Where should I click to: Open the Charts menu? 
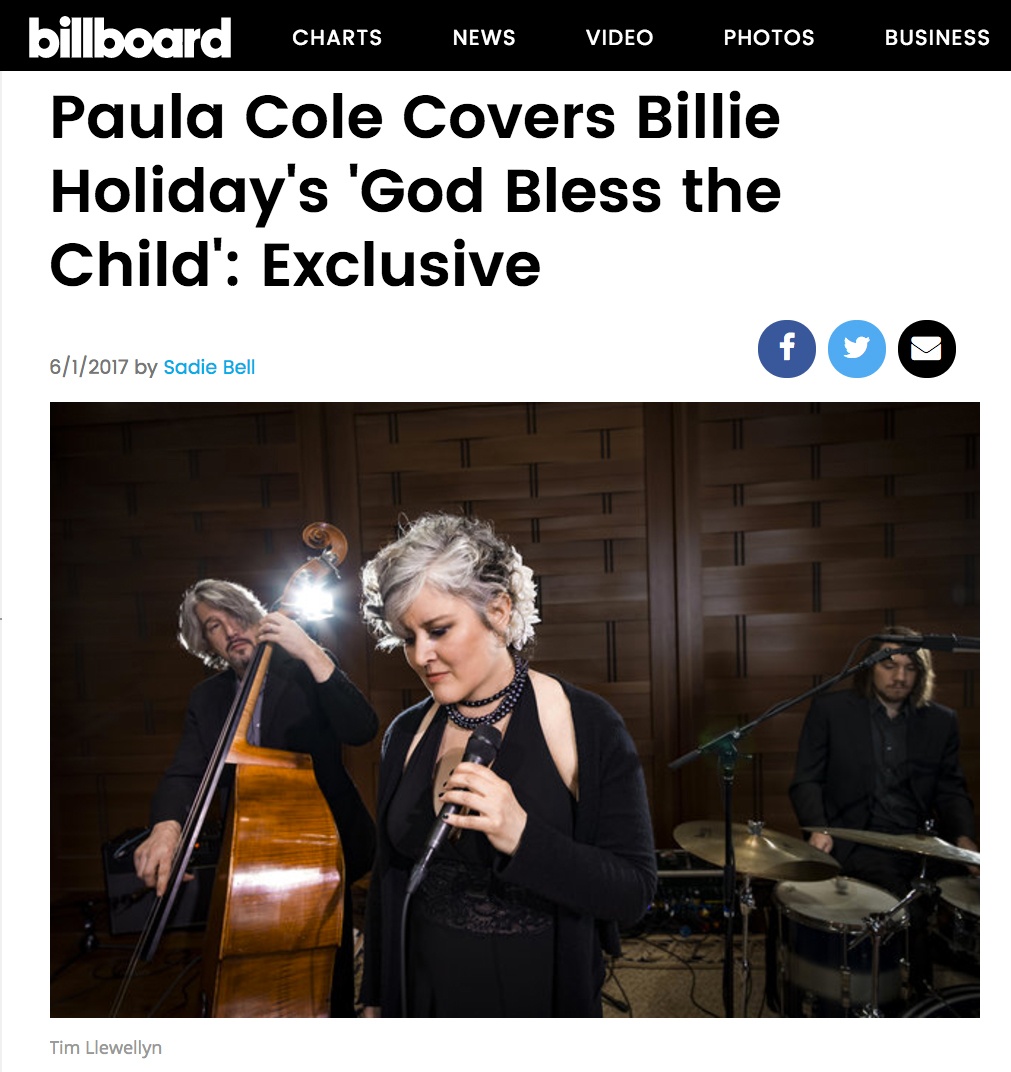pos(337,37)
